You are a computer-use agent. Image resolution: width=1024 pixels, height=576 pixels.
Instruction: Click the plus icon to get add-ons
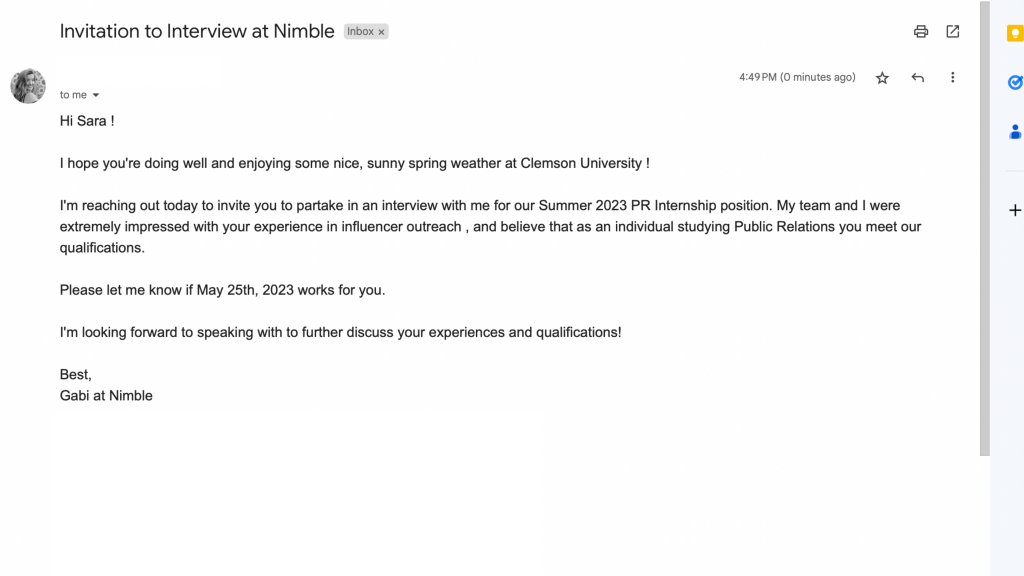coord(1014,210)
